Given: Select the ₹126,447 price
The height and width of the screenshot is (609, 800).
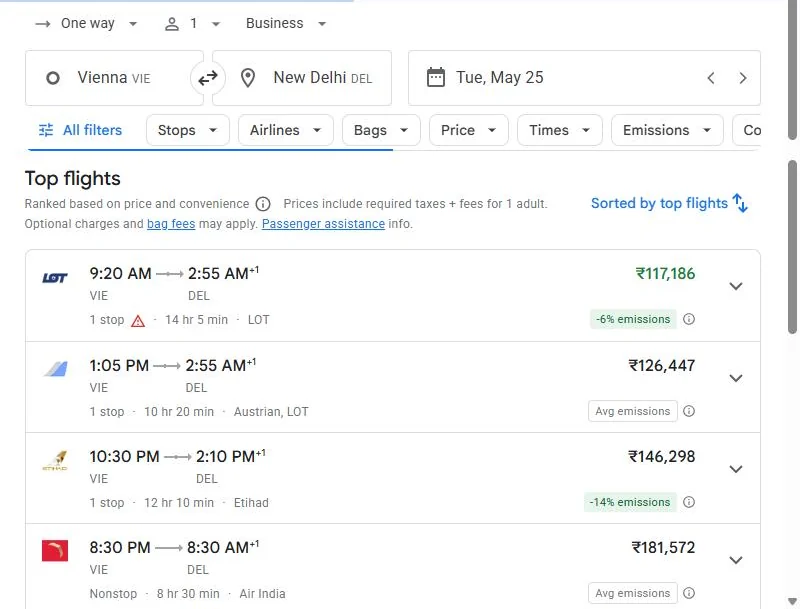Looking at the screenshot, I should pos(662,366).
